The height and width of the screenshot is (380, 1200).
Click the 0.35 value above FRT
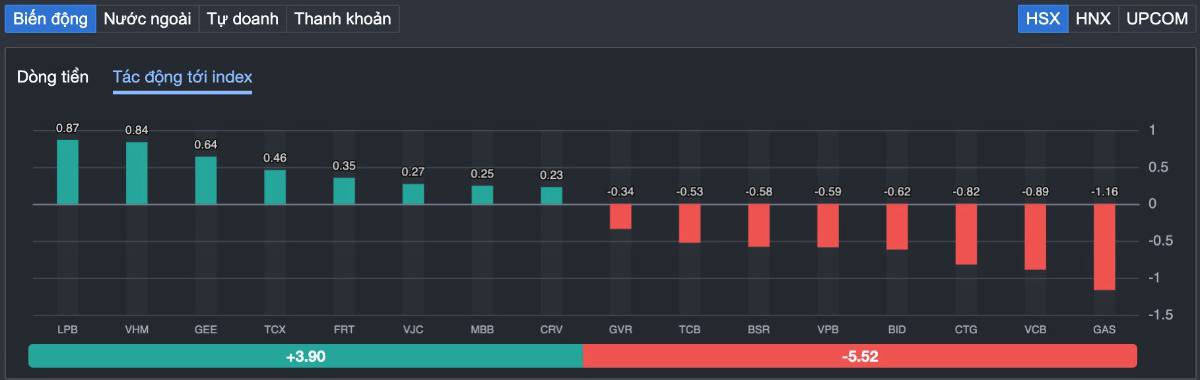tap(344, 166)
